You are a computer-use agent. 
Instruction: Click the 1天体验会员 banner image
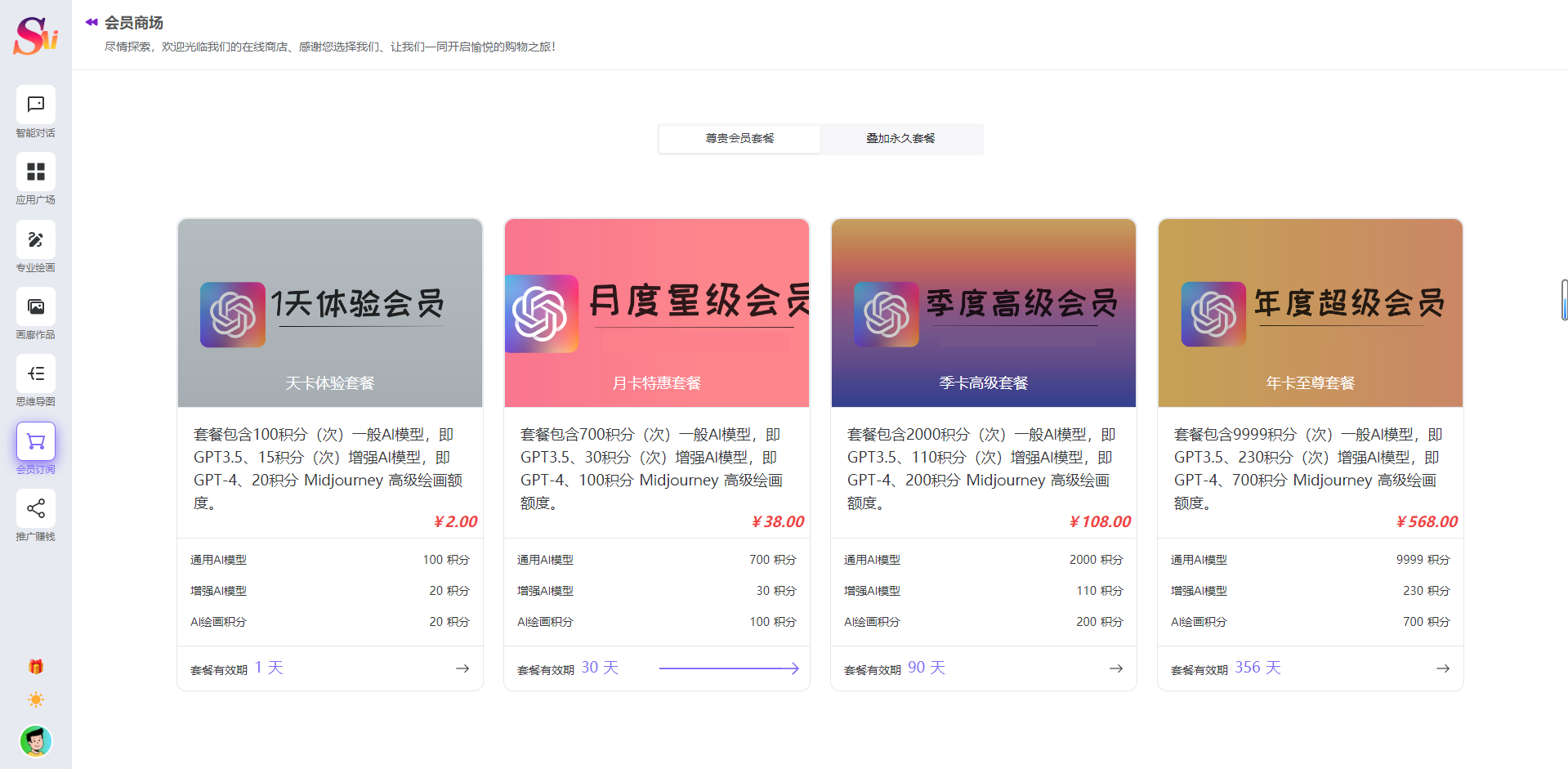point(330,313)
